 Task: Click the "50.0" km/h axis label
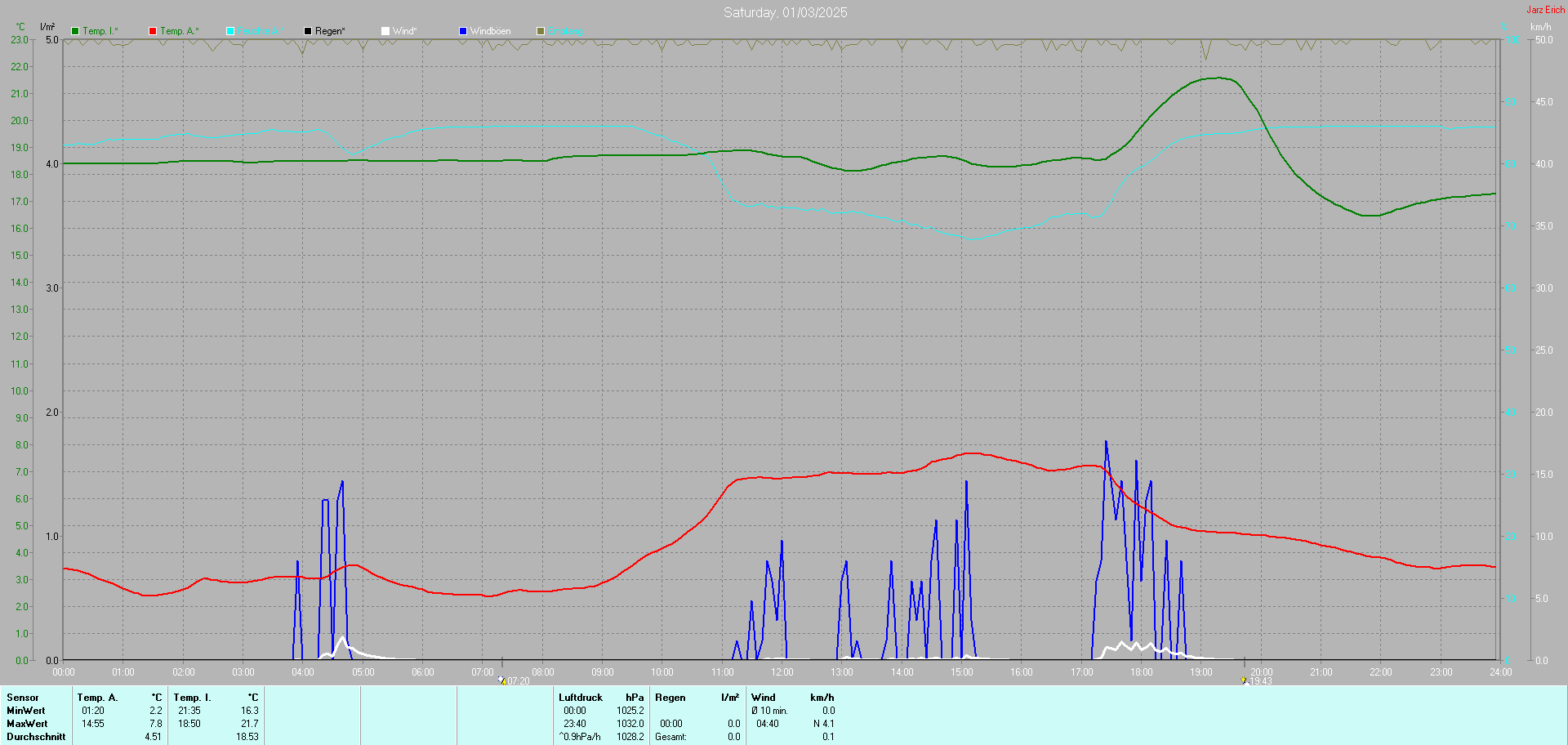(x=1543, y=40)
